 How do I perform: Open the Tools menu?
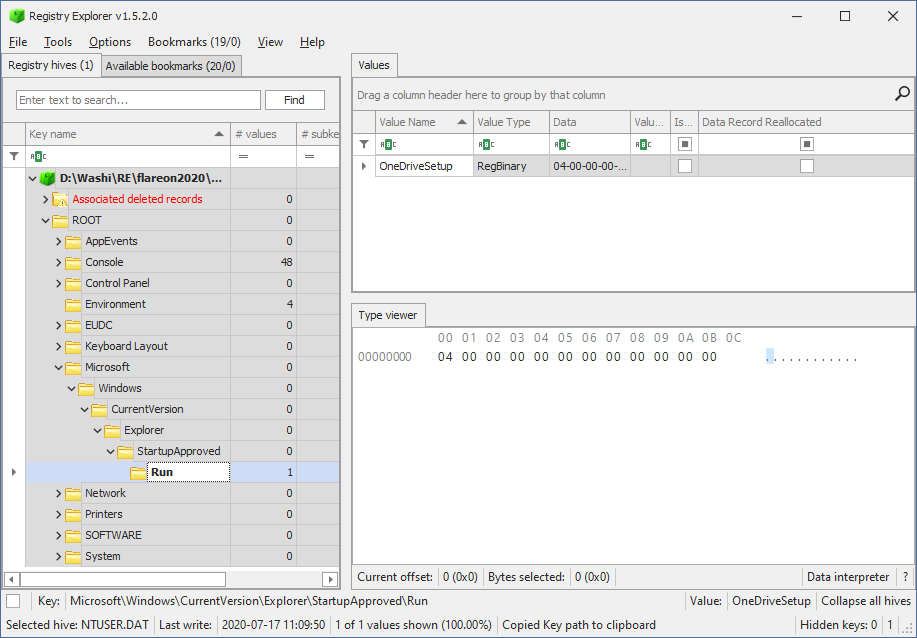coord(58,42)
